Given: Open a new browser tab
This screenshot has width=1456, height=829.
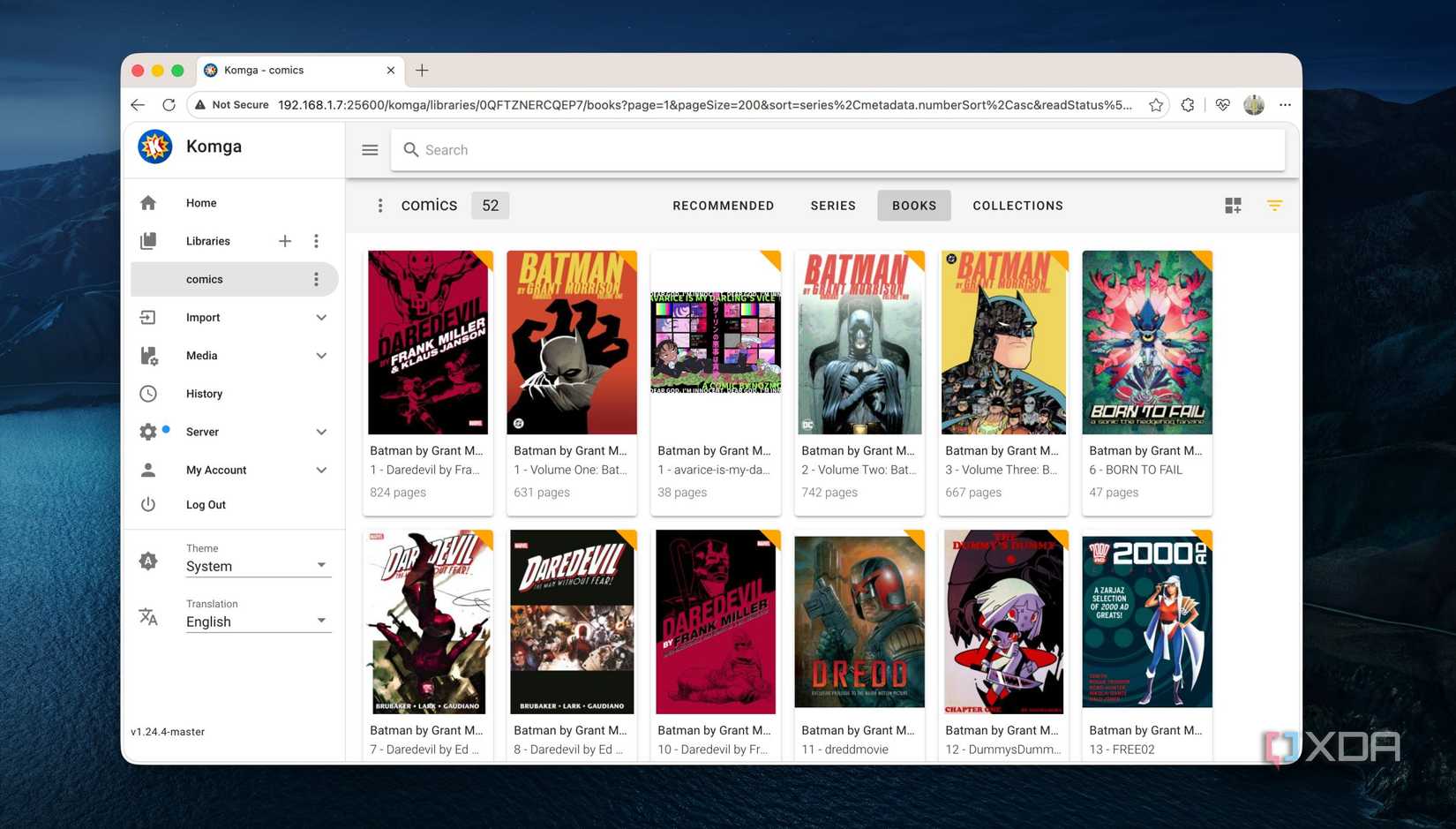Looking at the screenshot, I should tap(422, 71).
